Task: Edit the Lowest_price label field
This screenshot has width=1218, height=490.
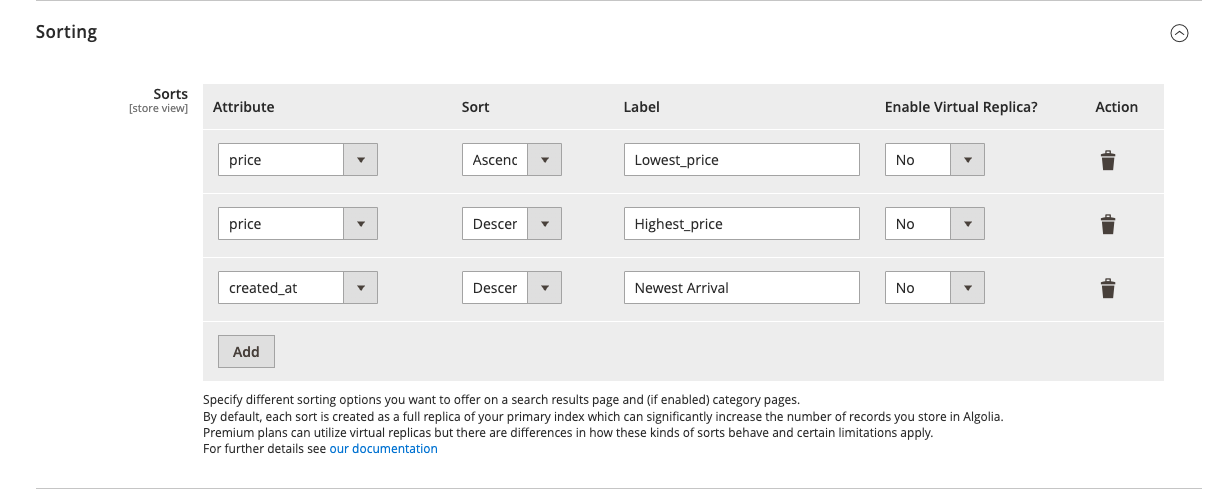Action: 741,160
